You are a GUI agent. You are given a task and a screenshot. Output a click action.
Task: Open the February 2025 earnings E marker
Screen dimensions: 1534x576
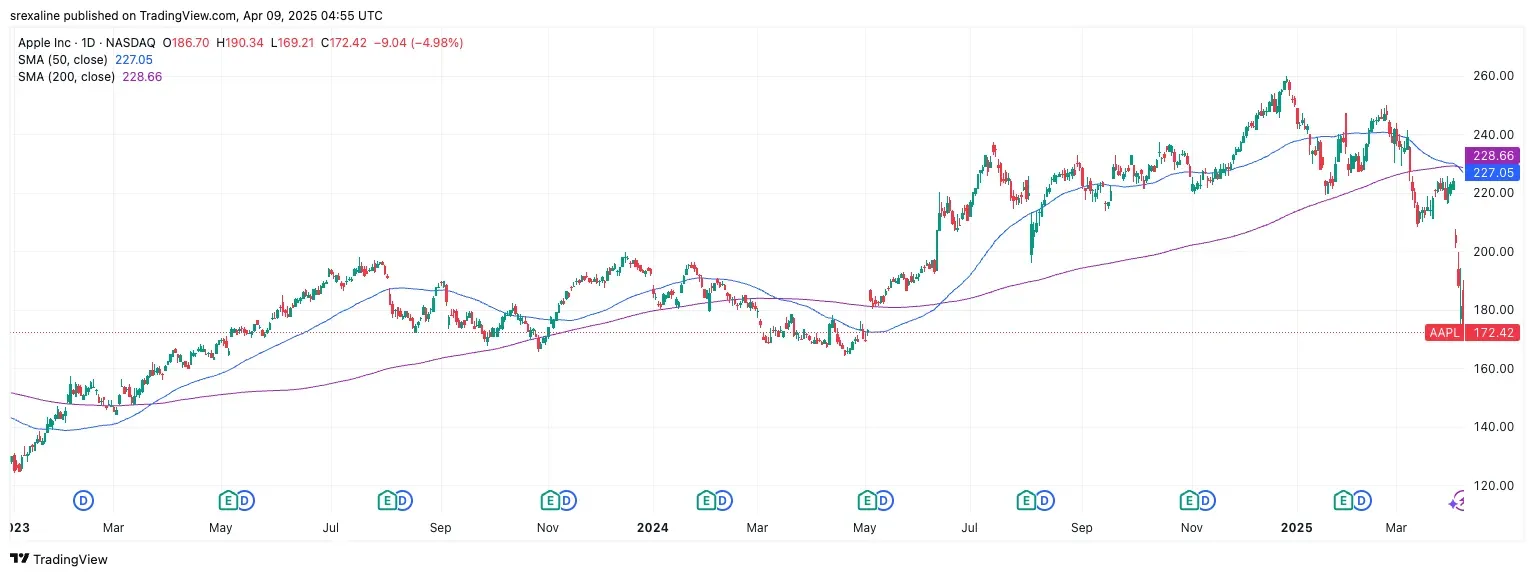point(1345,499)
